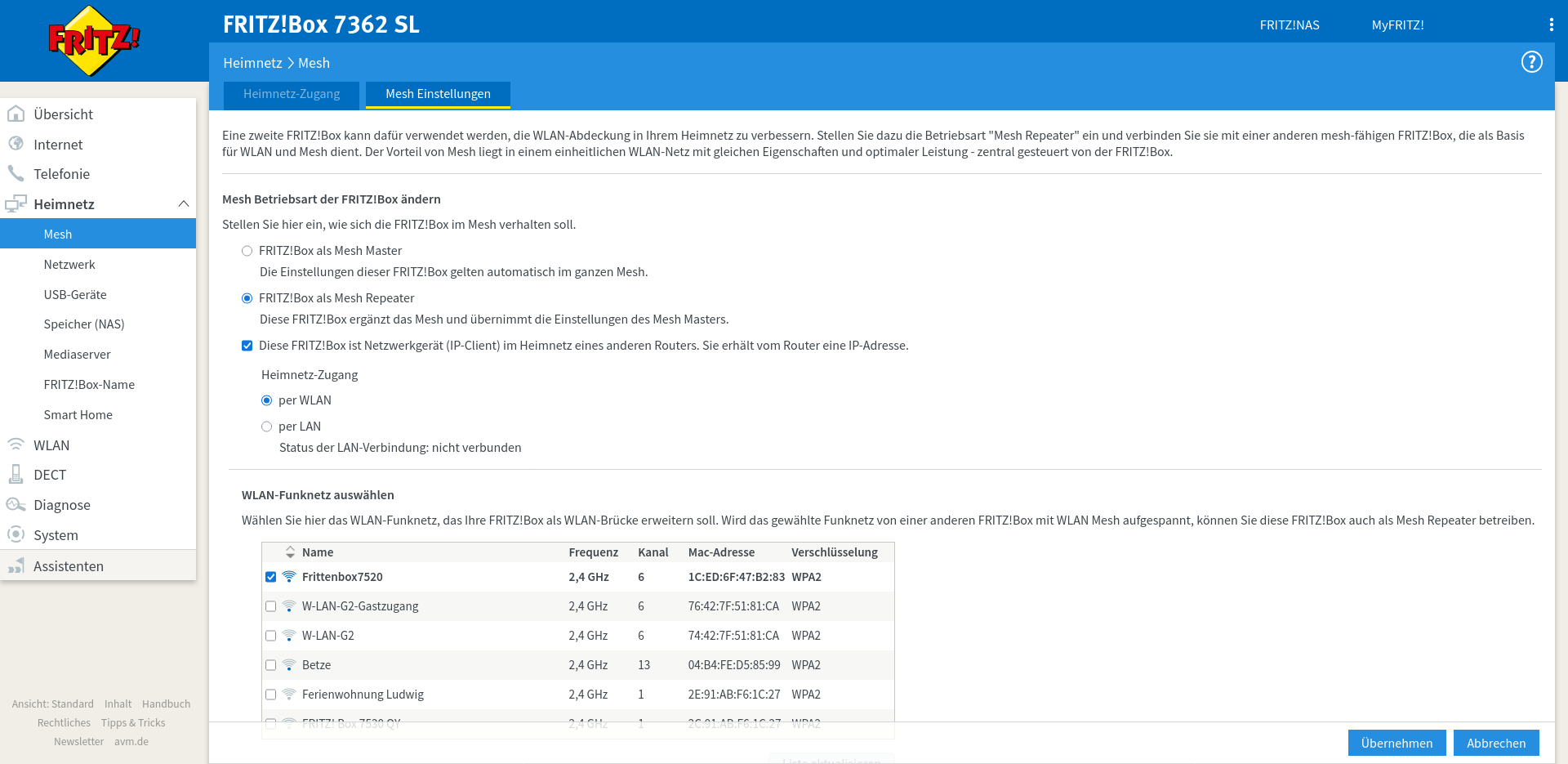Click the Internet globe icon

16,144
